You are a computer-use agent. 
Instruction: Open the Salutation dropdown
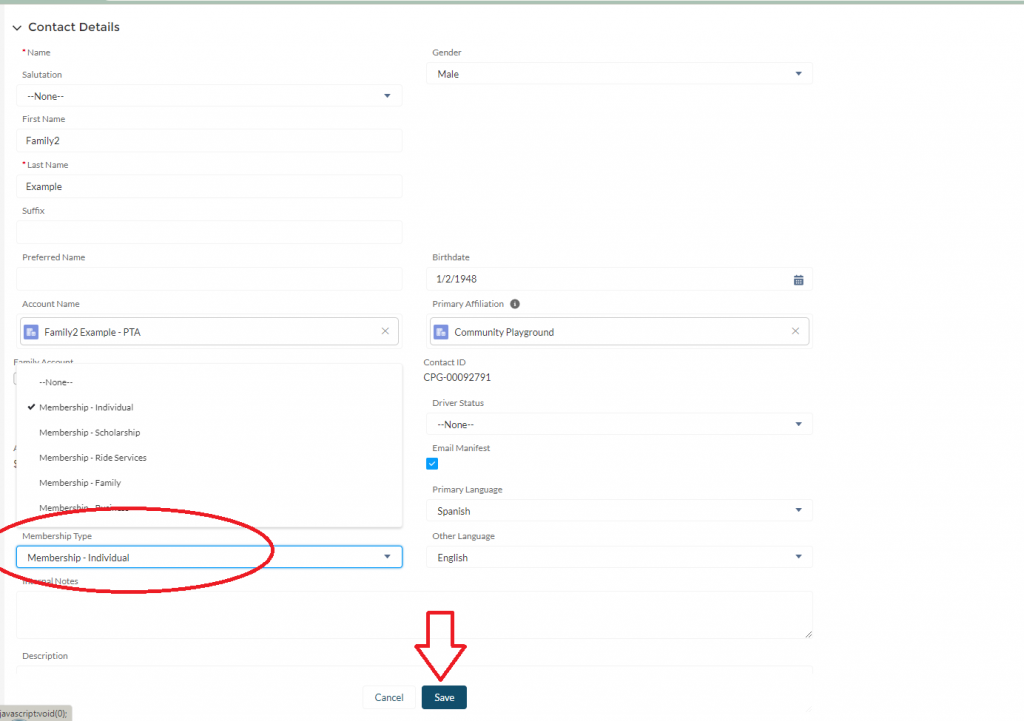click(x=209, y=96)
